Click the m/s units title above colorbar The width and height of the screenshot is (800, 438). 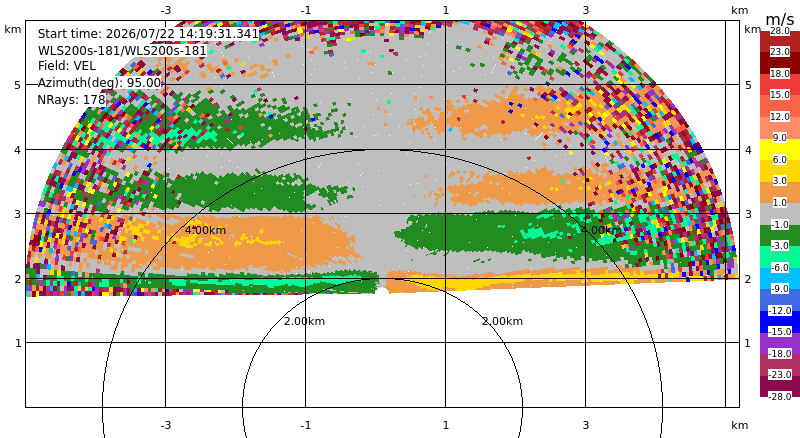tap(780, 19)
